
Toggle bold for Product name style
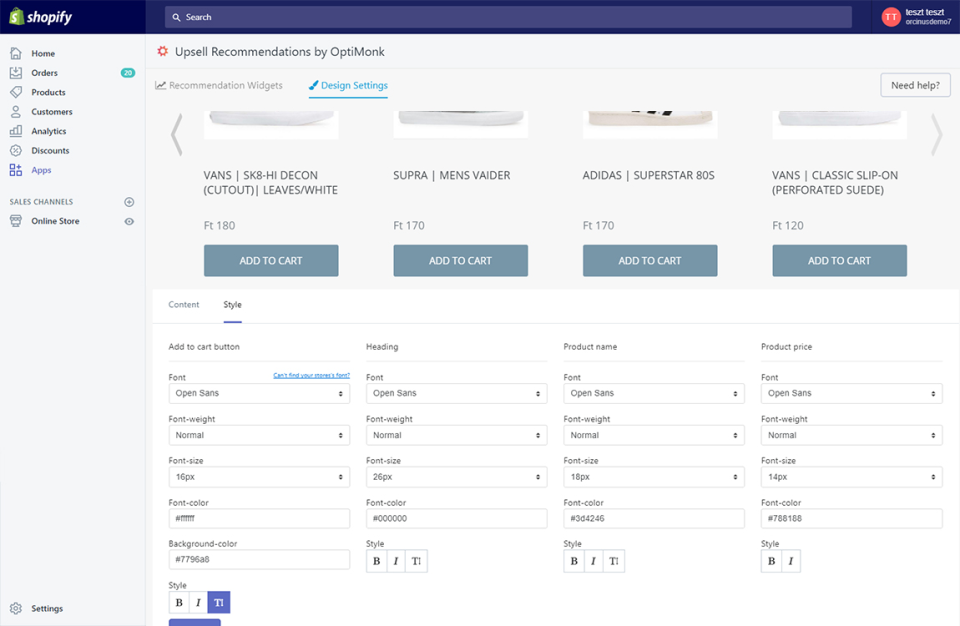coord(574,561)
